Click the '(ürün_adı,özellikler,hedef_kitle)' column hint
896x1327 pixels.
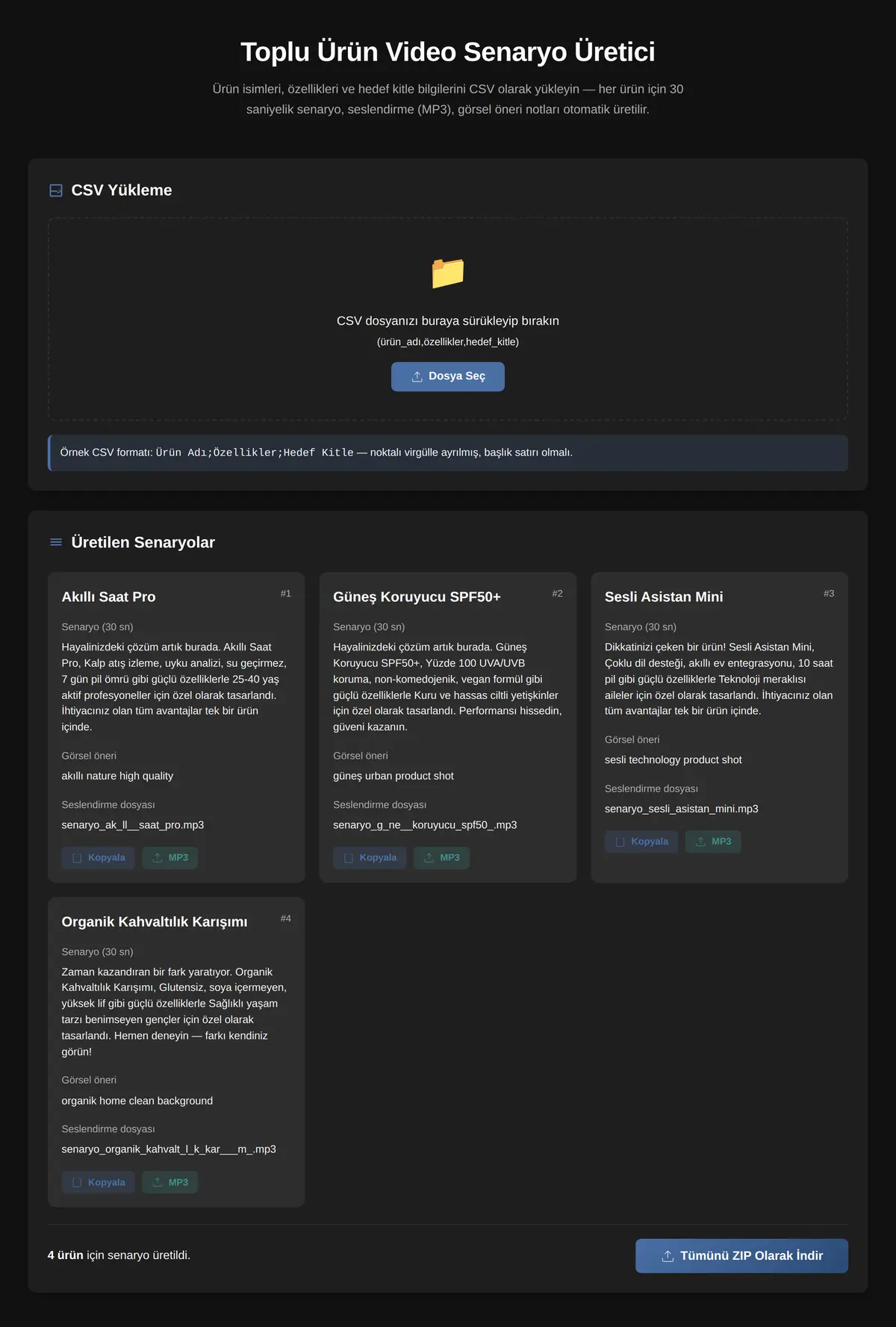[x=448, y=342]
